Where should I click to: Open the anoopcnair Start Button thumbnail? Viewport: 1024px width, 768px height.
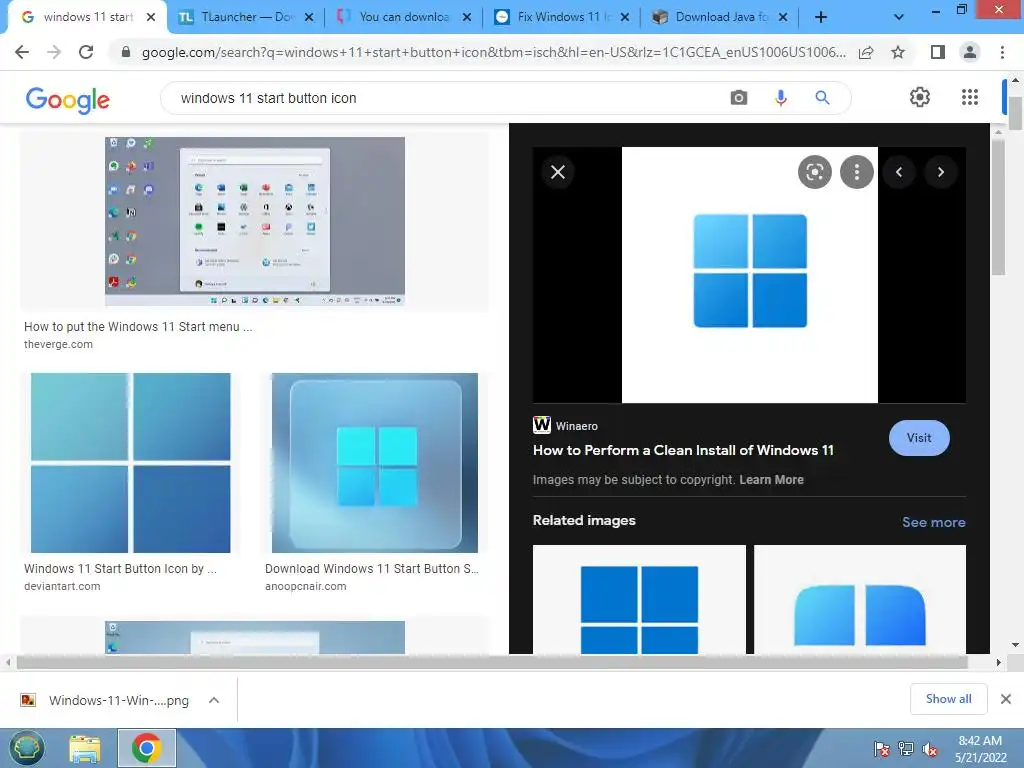[x=375, y=462]
